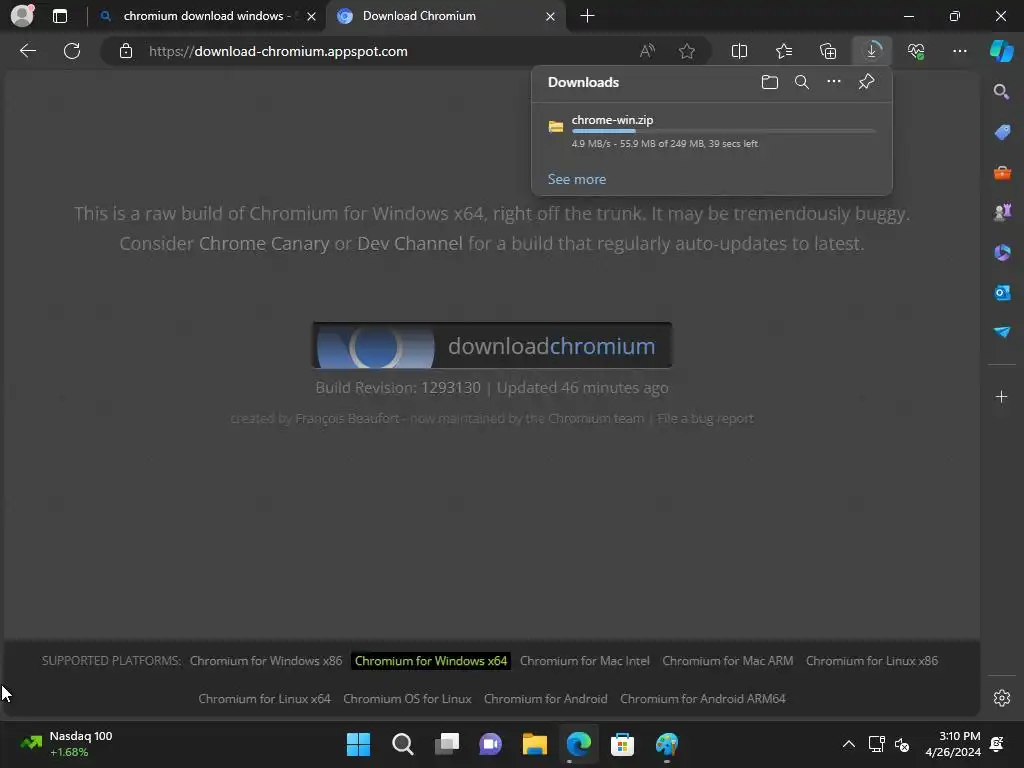Select Chromium OS for Linux
Image resolution: width=1024 pixels, height=768 pixels.
click(407, 699)
